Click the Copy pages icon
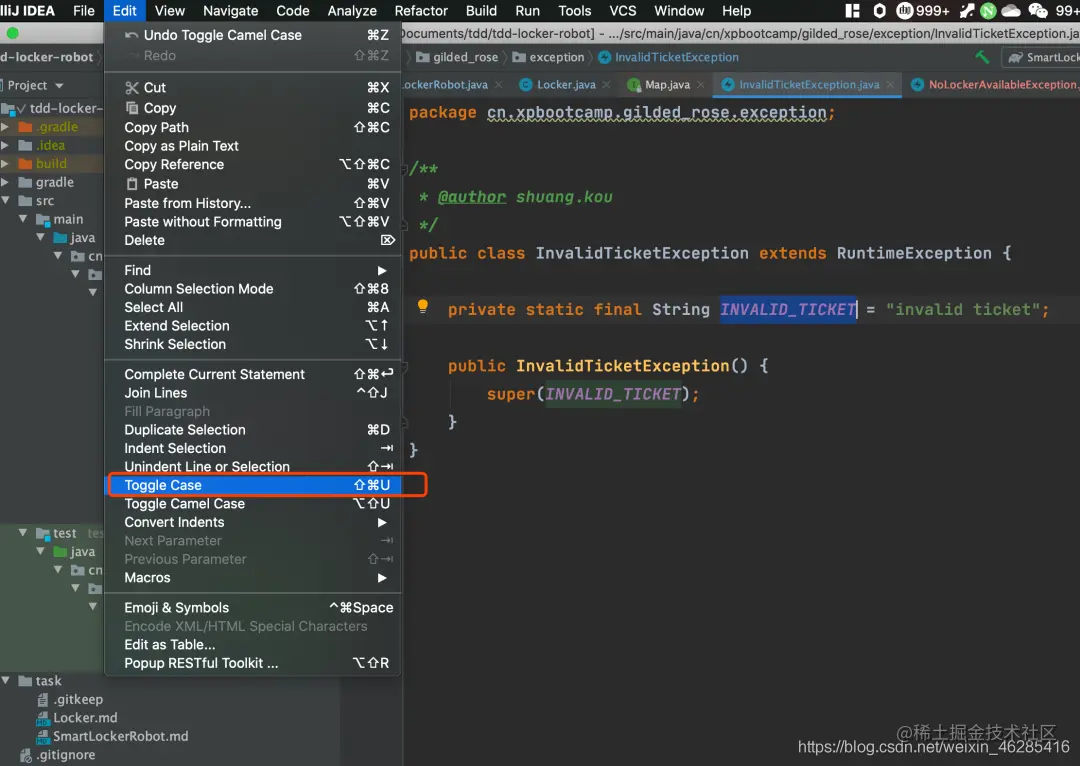Image resolution: width=1080 pixels, height=766 pixels. pyautogui.click(x=132, y=107)
